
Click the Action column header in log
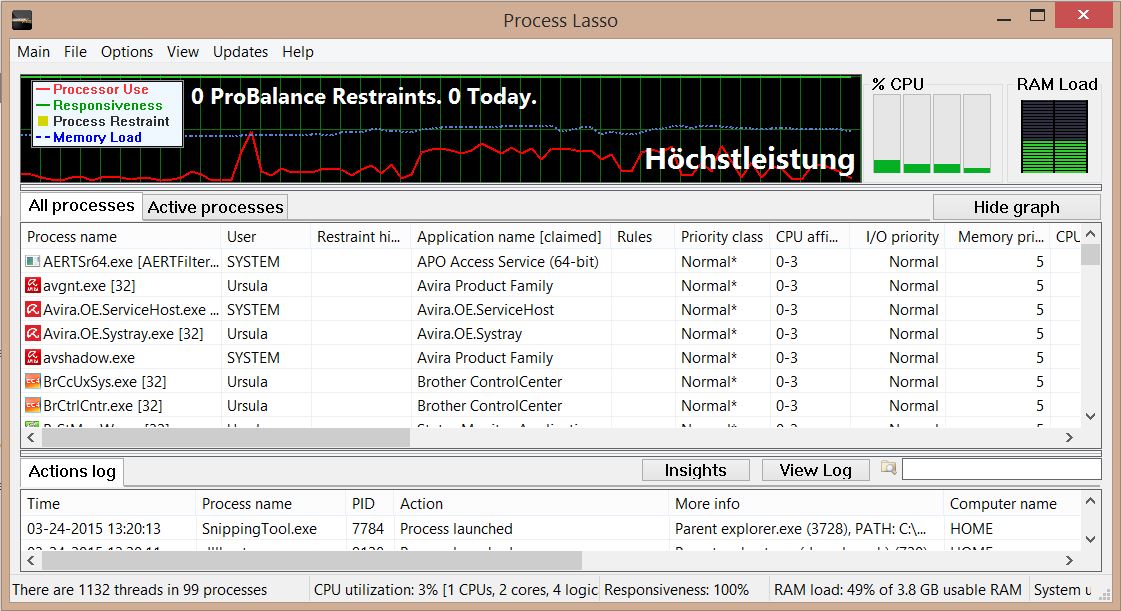[531, 504]
